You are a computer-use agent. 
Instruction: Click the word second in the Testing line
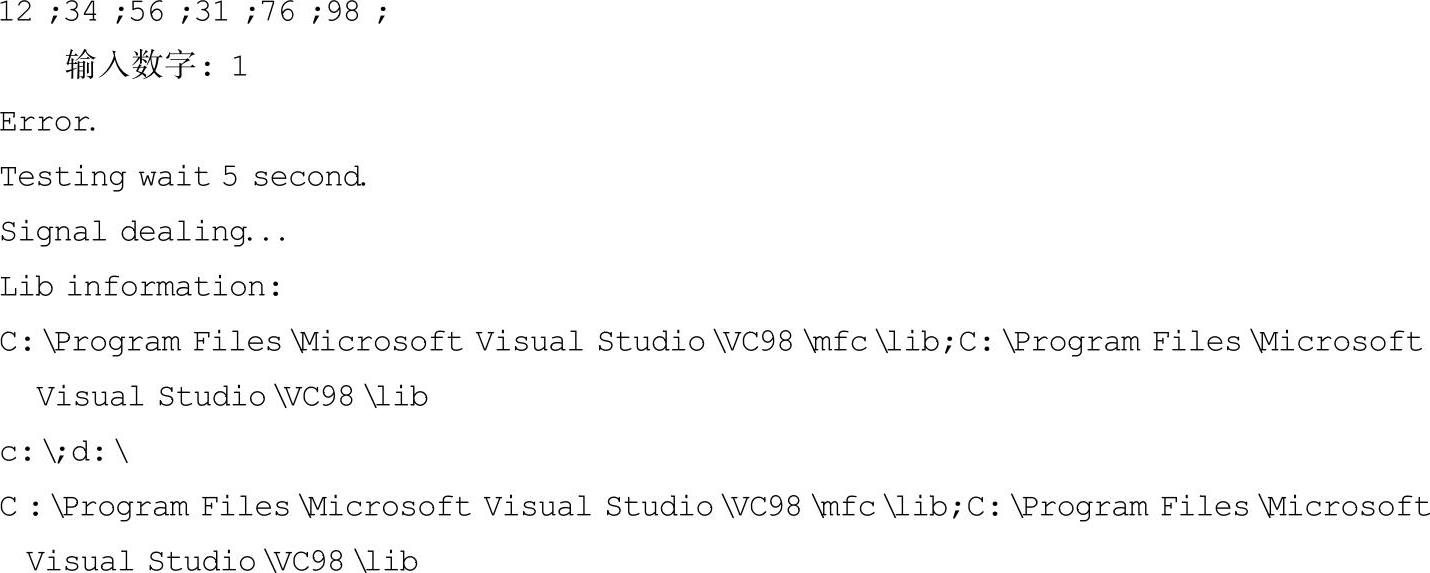coord(308,177)
